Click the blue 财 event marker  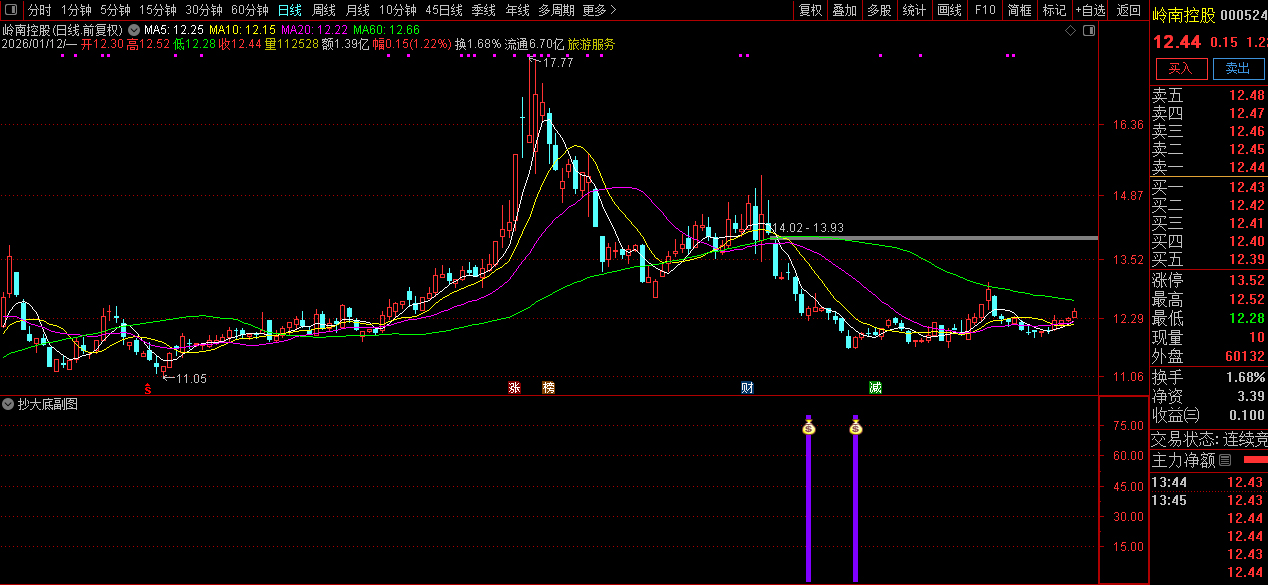point(747,388)
